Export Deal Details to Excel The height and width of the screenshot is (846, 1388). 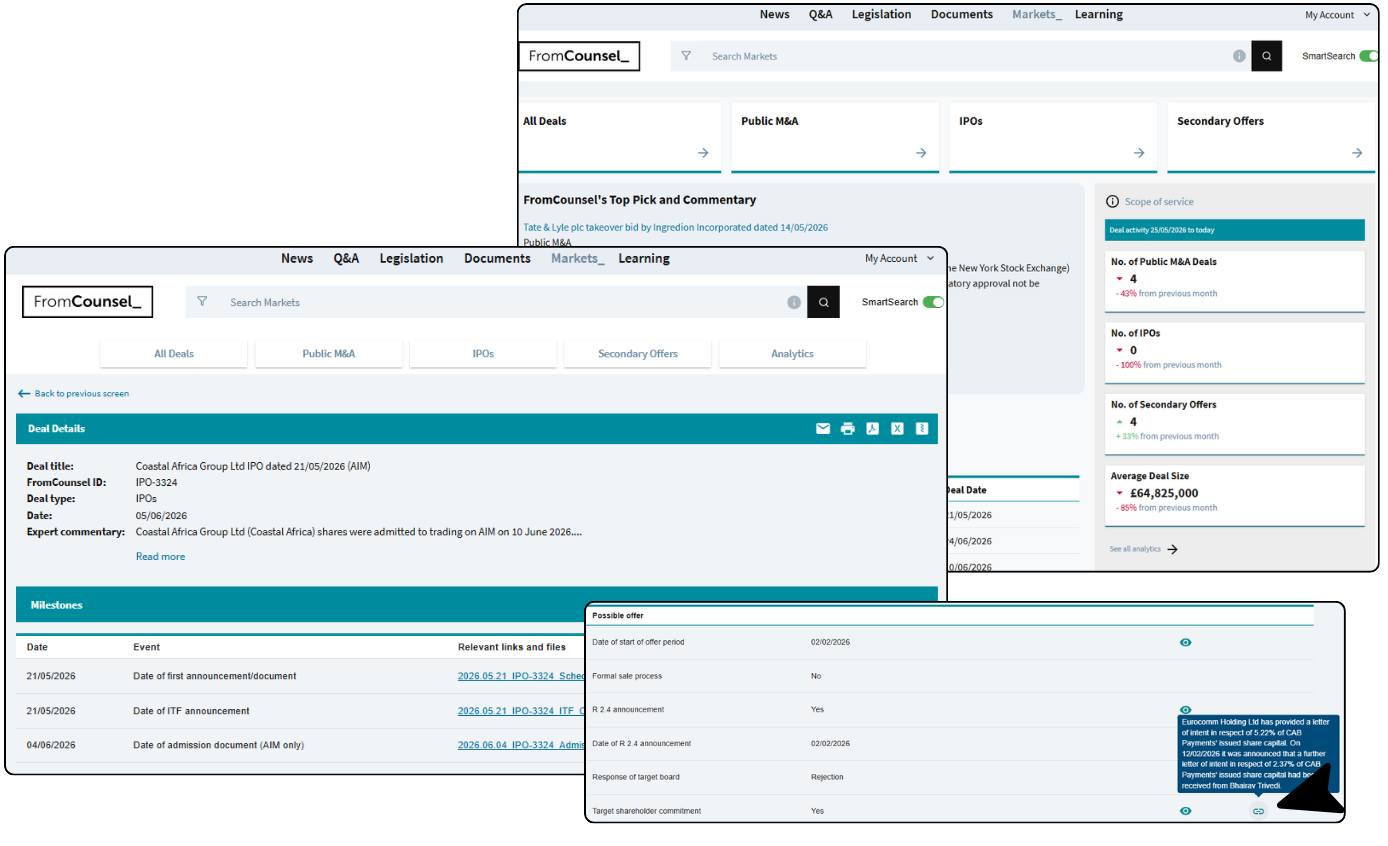[897, 429]
